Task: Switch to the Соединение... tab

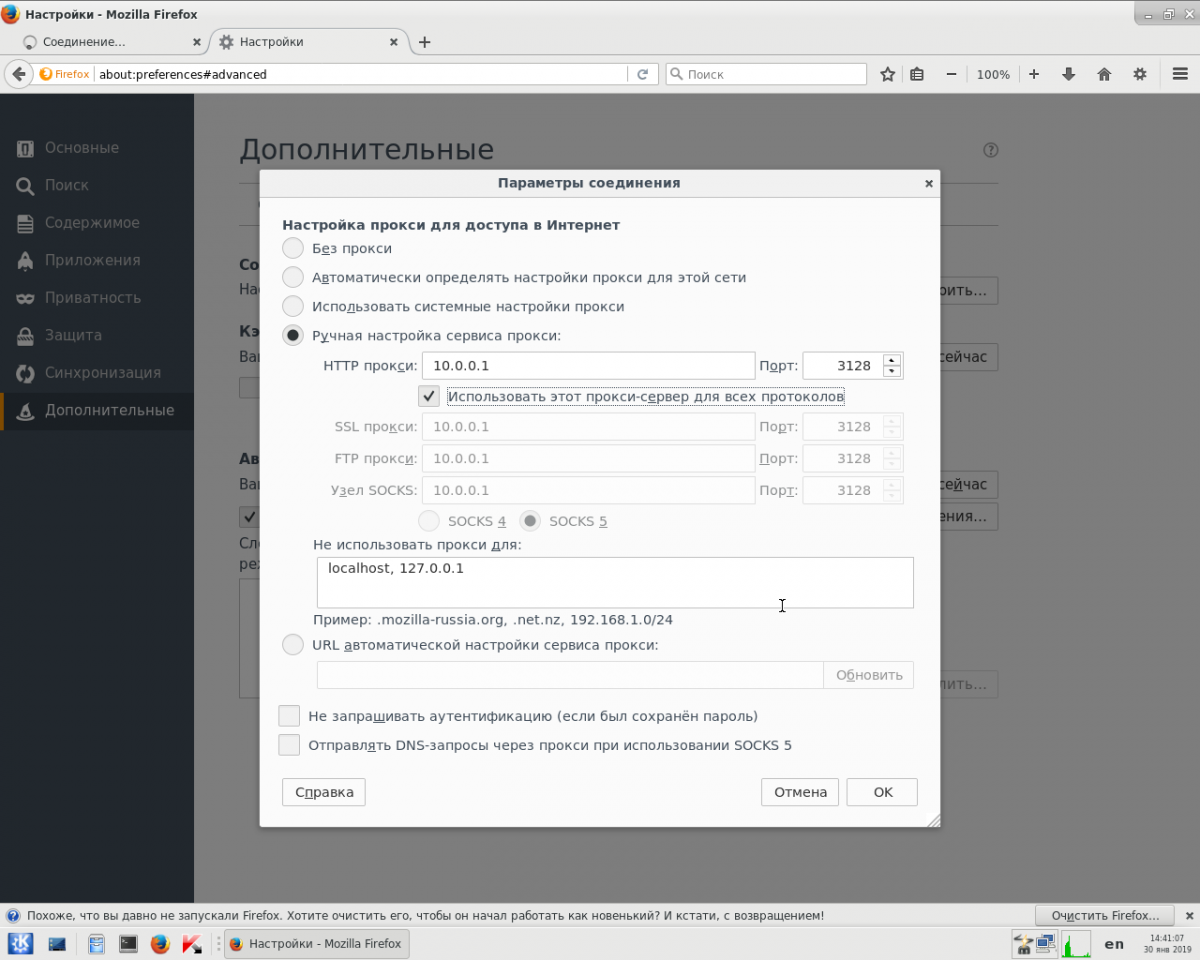Action: point(110,42)
